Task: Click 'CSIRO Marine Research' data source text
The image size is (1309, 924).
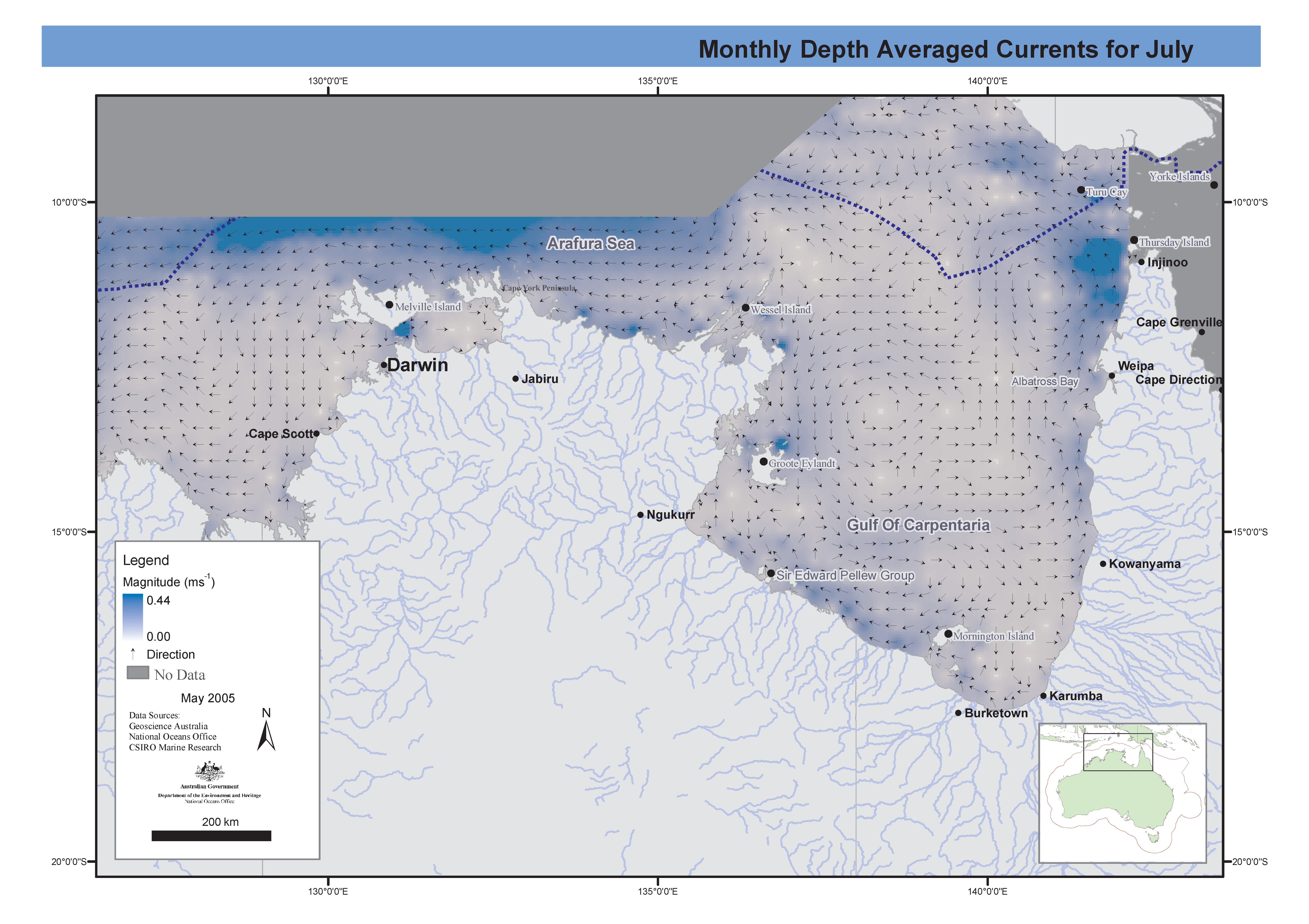Action: pos(175,747)
